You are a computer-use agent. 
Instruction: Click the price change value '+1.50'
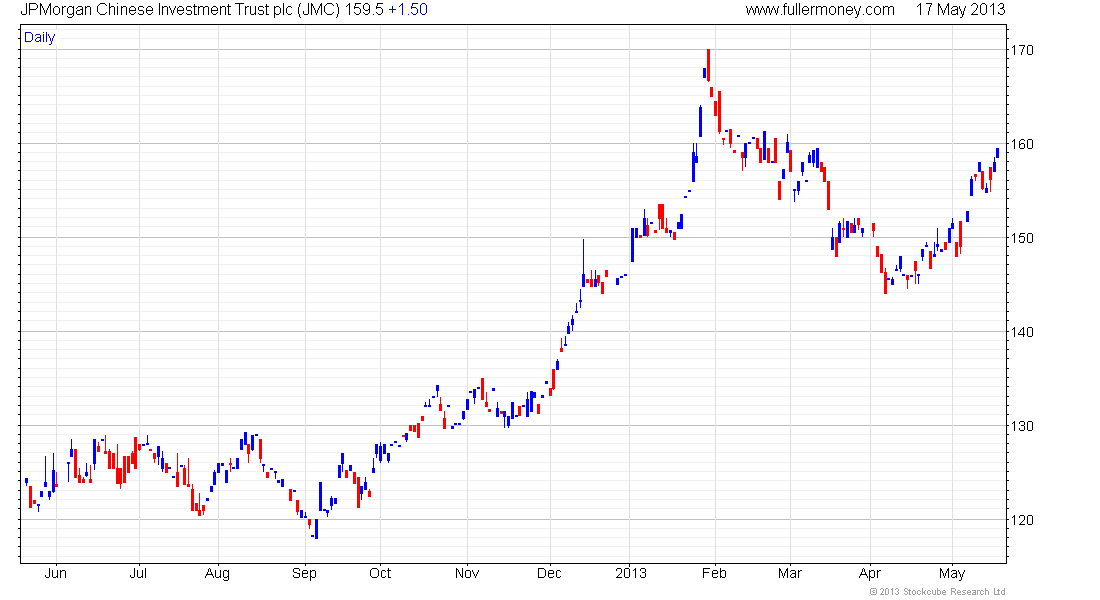[x=408, y=10]
